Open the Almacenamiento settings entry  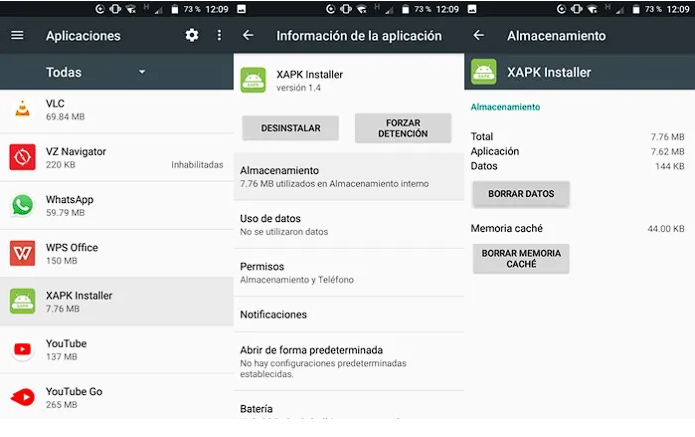pyautogui.click(x=349, y=176)
